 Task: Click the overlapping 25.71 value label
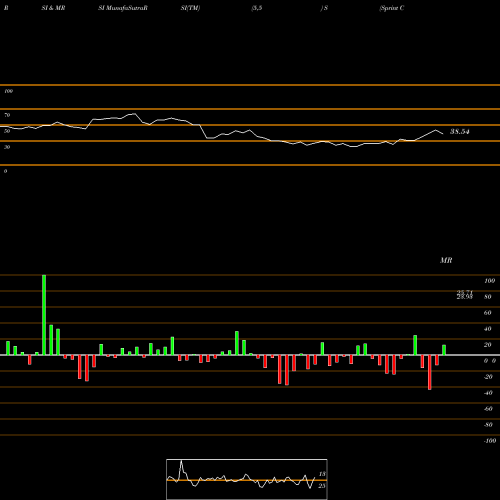(x=465, y=292)
